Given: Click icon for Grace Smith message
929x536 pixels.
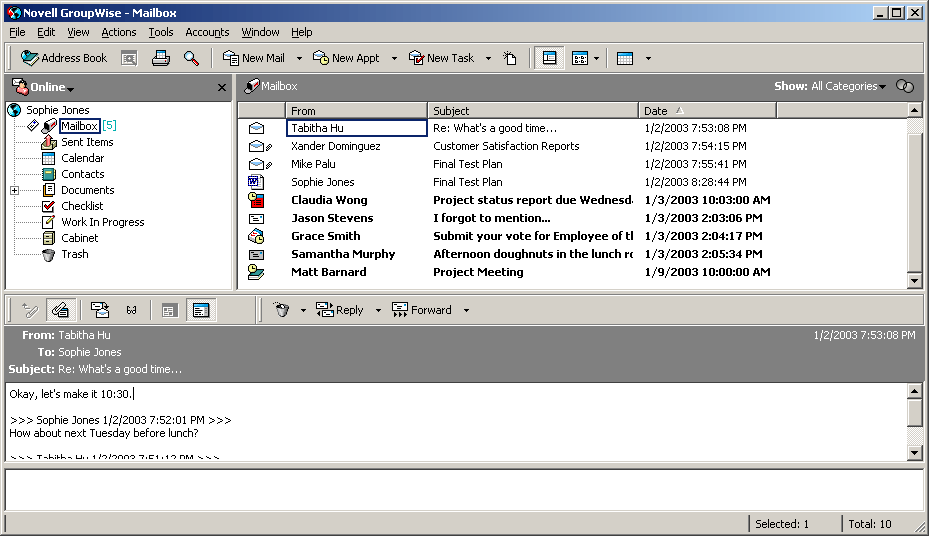Looking at the screenshot, I should coord(255,236).
